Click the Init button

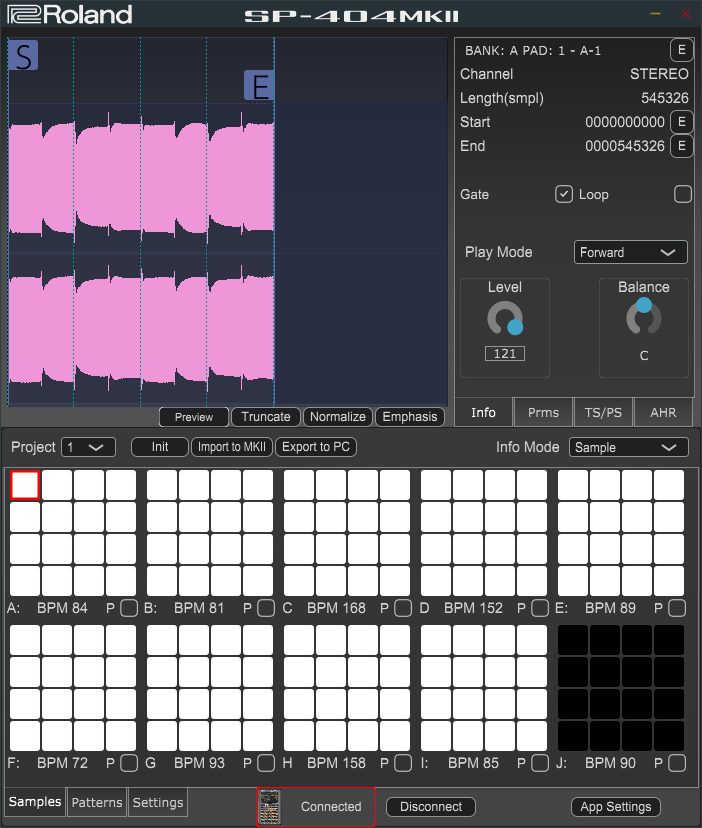(160, 447)
